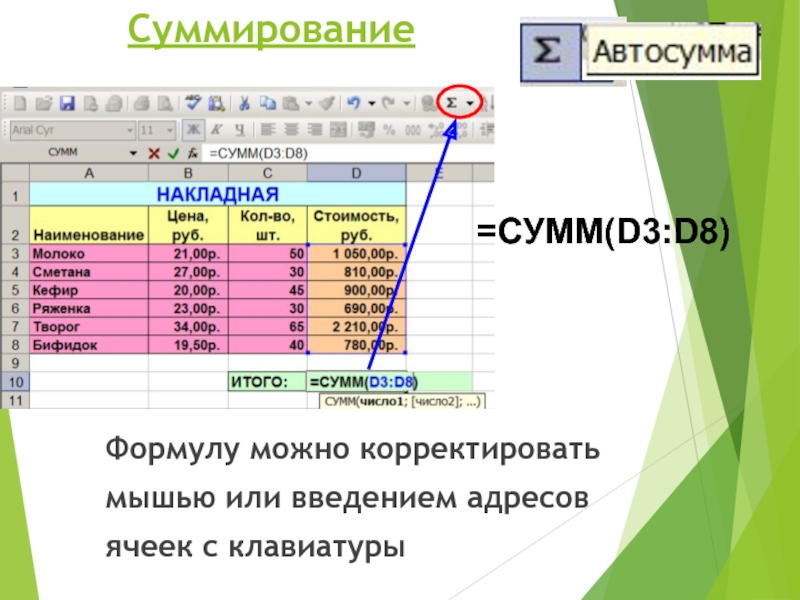Expand the AutoSum dropdown arrow
Image resolution: width=800 pixels, height=600 pixels.
tap(470, 103)
